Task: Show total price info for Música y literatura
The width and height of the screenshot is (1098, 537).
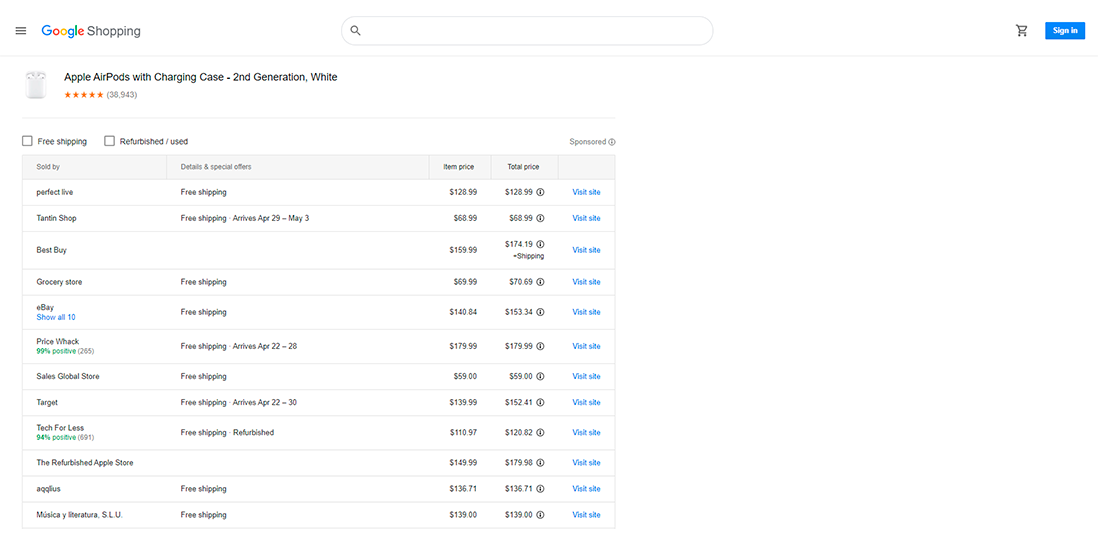Action: pos(541,515)
